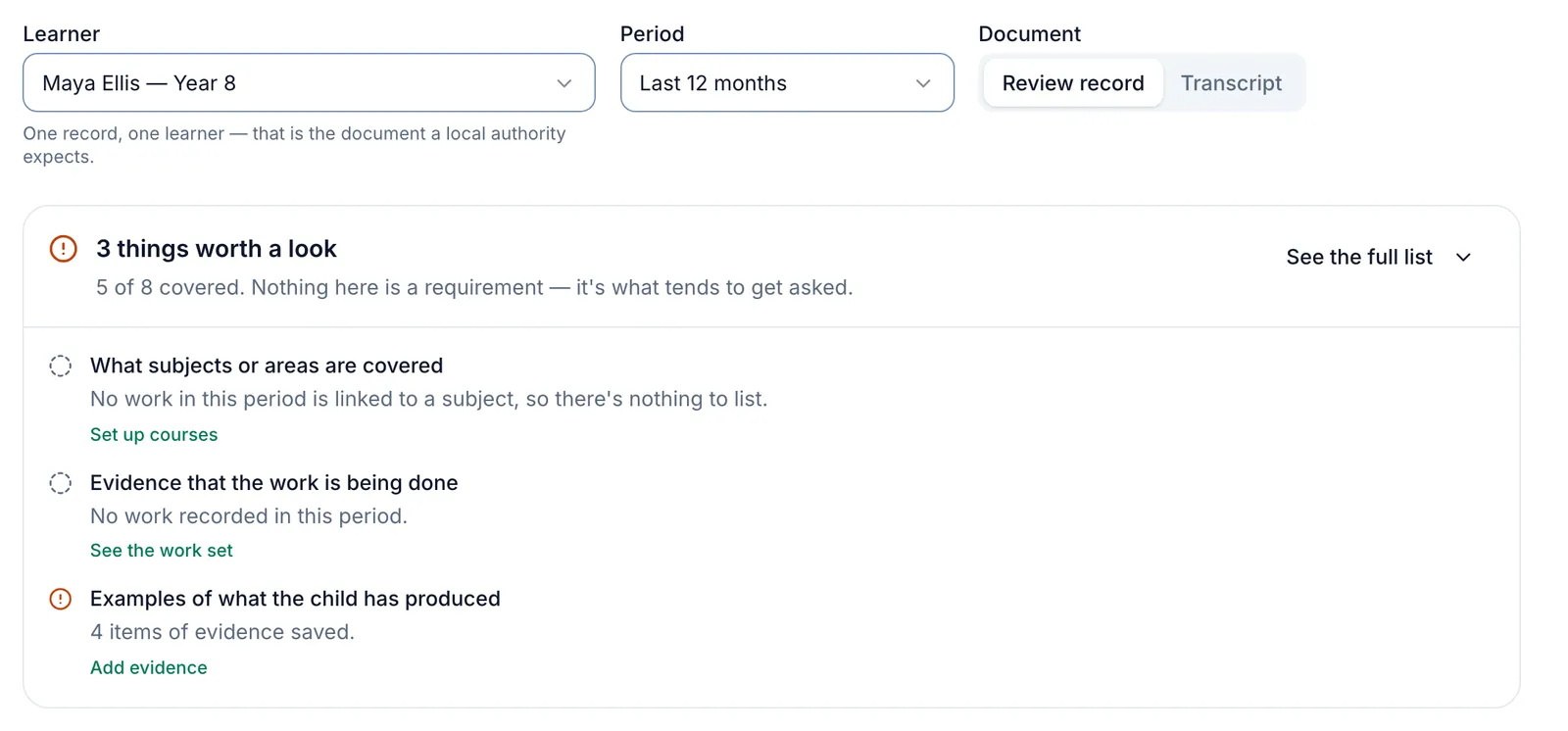Switch to the Review record tab
The image size is (1568, 731).
coord(1073,83)
